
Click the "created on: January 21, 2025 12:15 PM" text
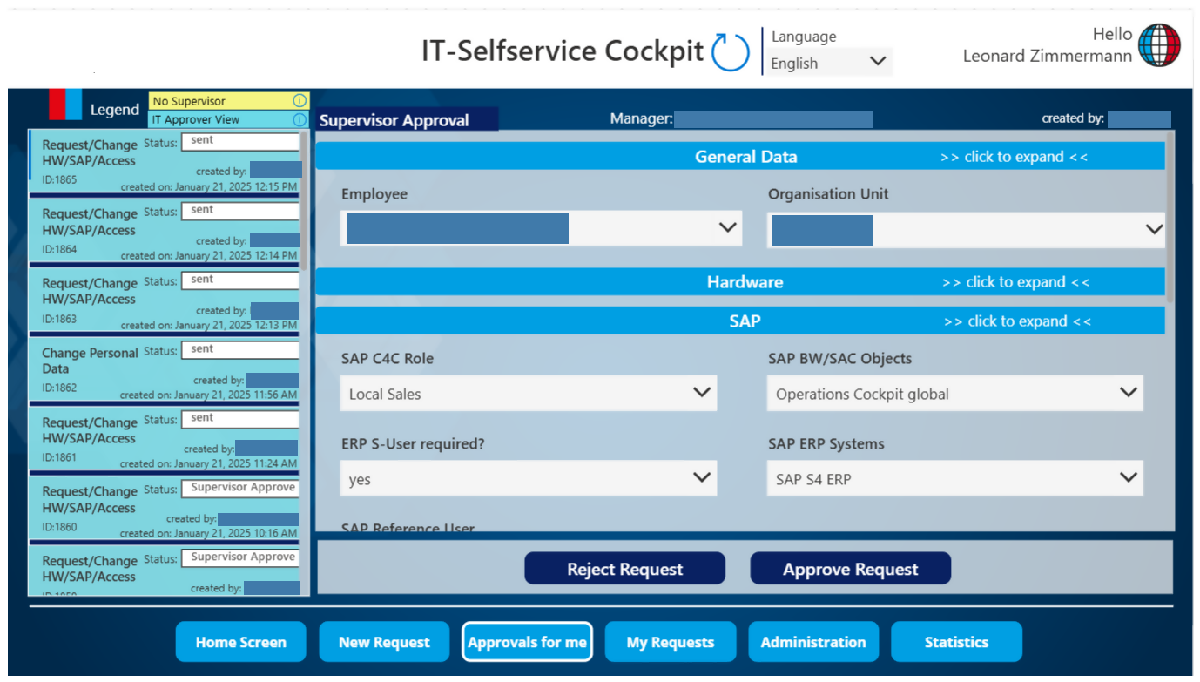pyautogui.click(x=209, y=187)
